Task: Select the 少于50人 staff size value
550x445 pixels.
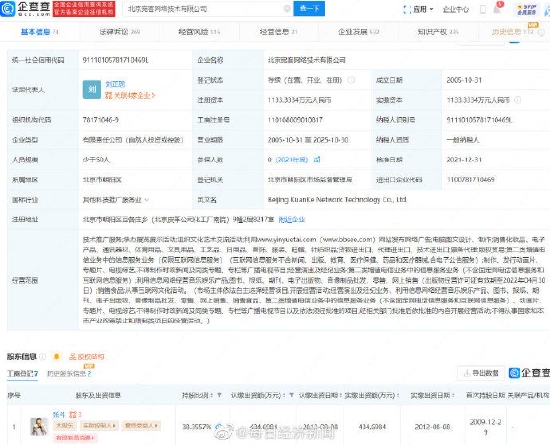Action: [x=96, y=160]
